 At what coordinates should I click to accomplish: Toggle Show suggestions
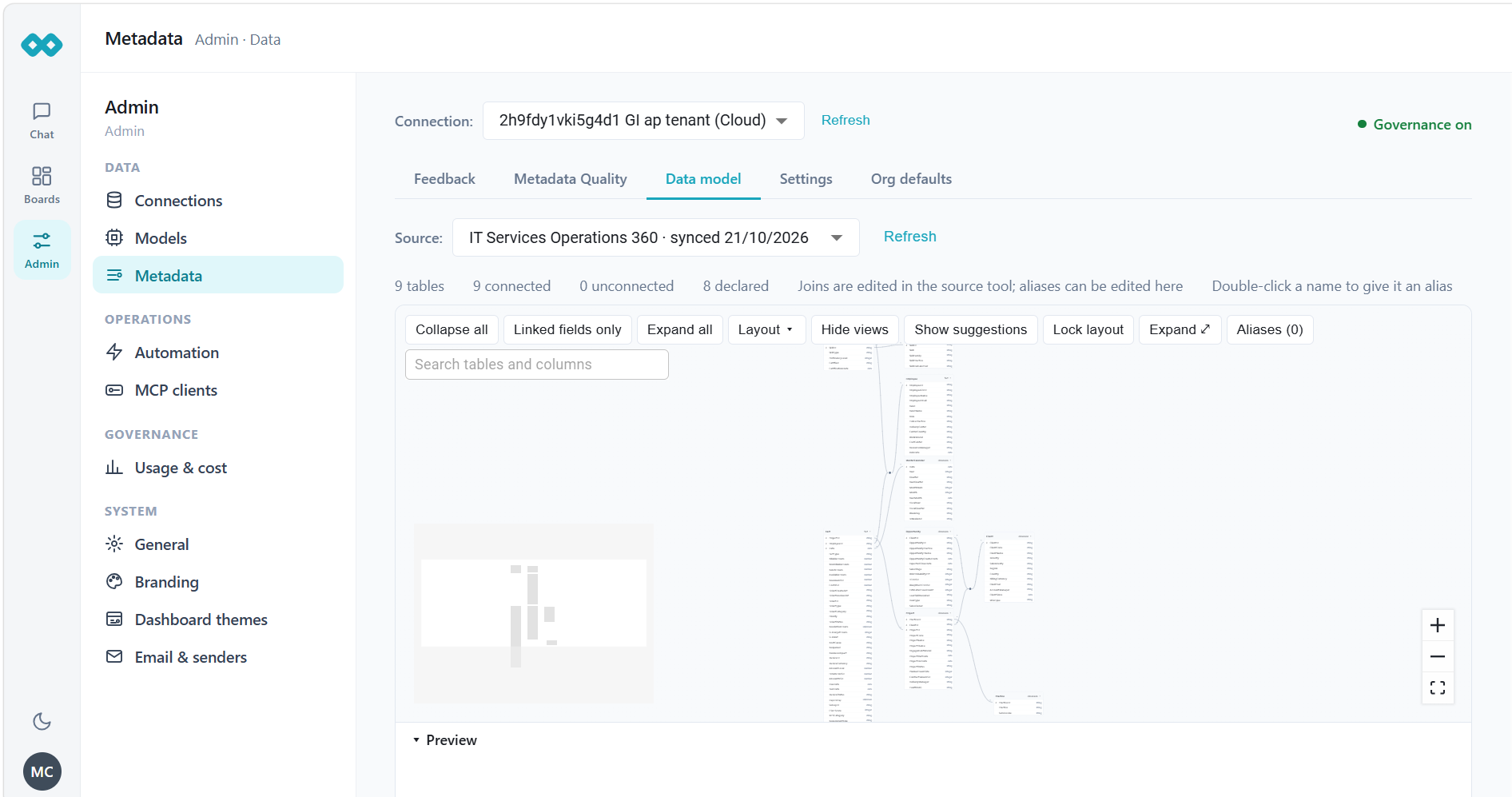(970, 329)
